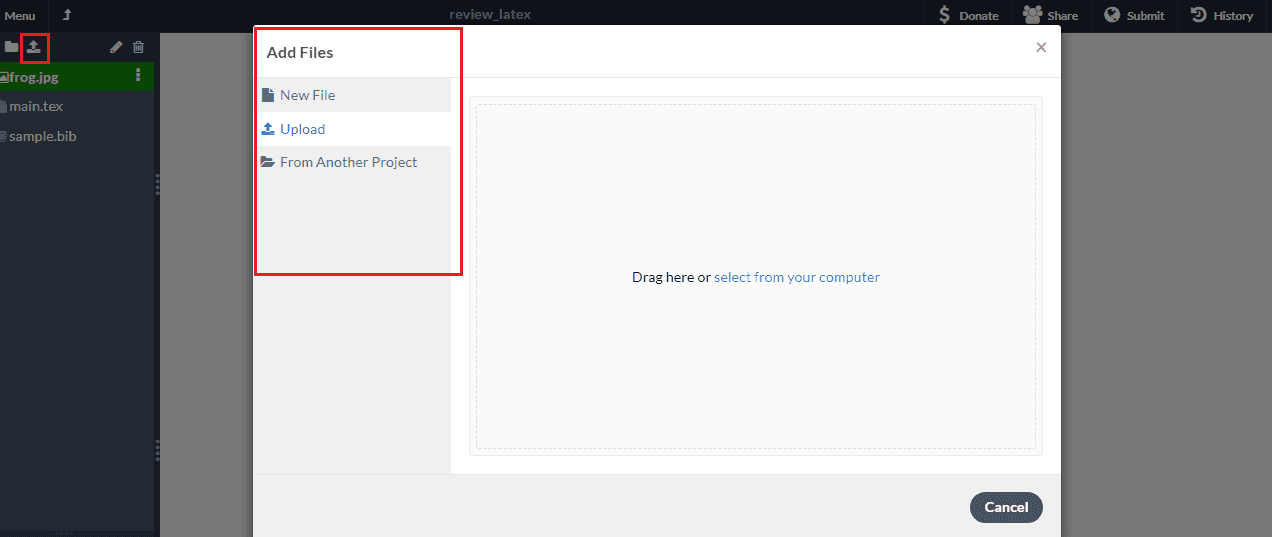
Task: Open the main Menu in top-left
Action: (x=20, y=15)
